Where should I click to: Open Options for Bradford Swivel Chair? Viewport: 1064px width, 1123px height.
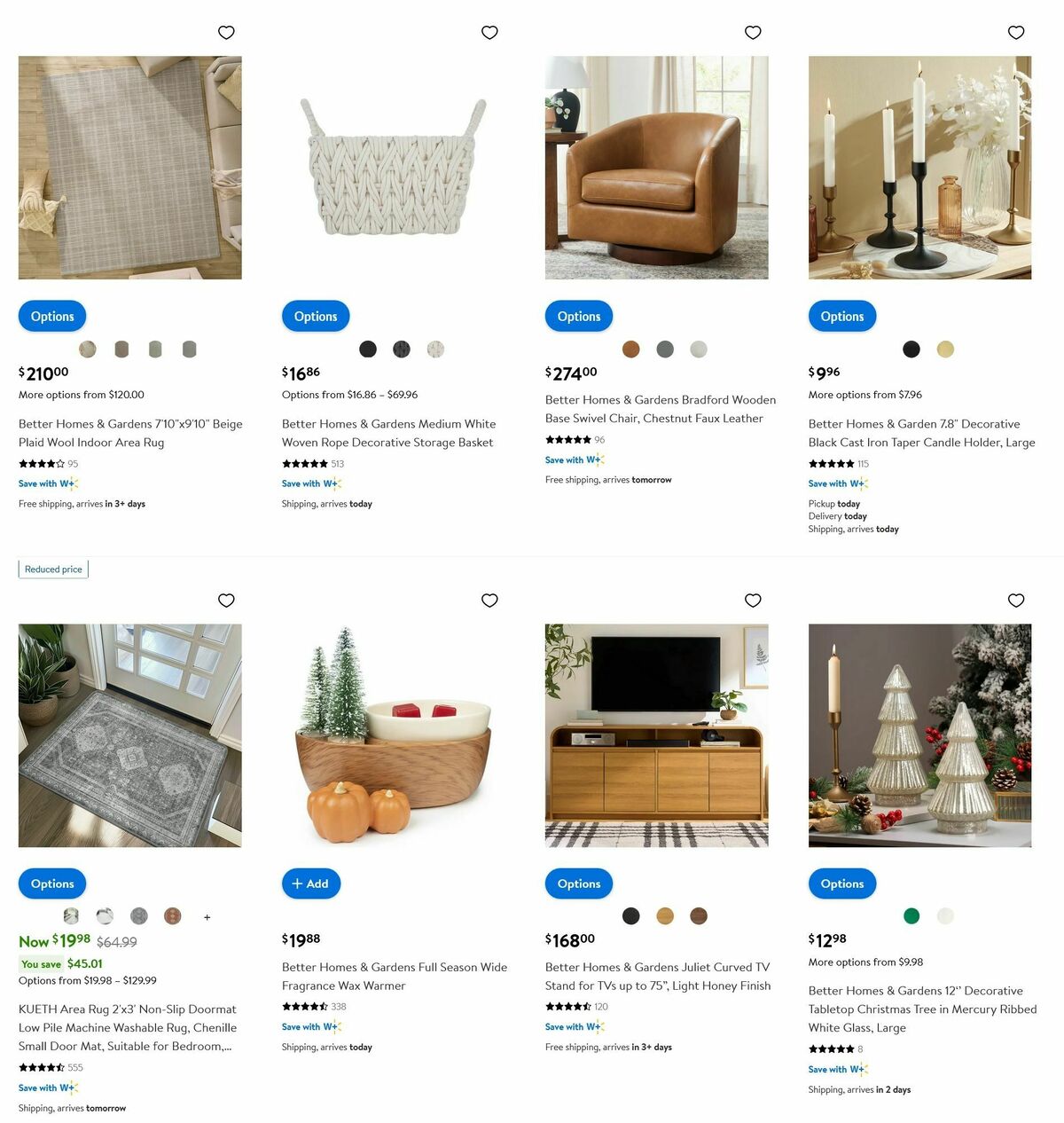578,316
